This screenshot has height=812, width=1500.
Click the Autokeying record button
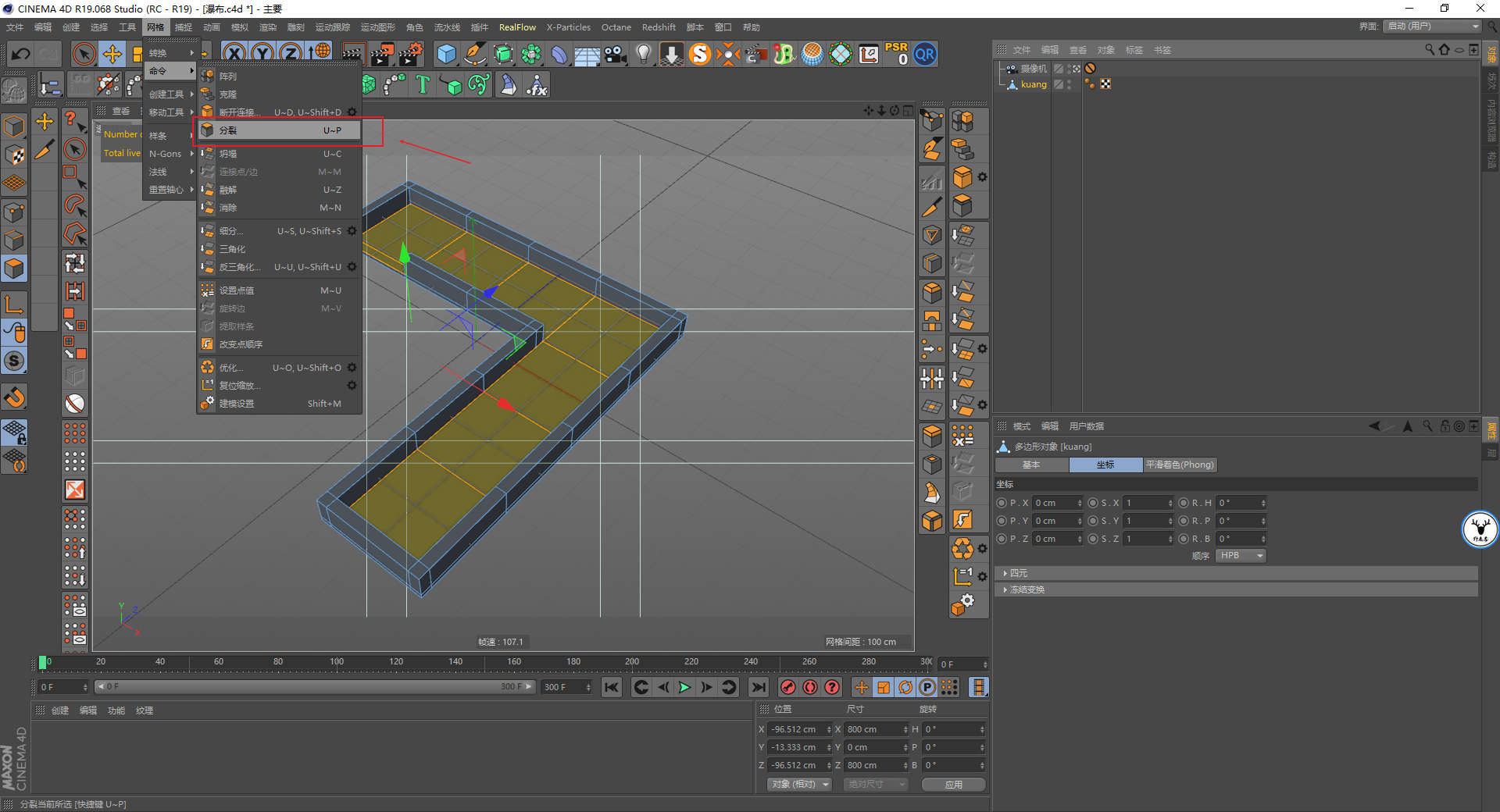(x=810, y=687)
